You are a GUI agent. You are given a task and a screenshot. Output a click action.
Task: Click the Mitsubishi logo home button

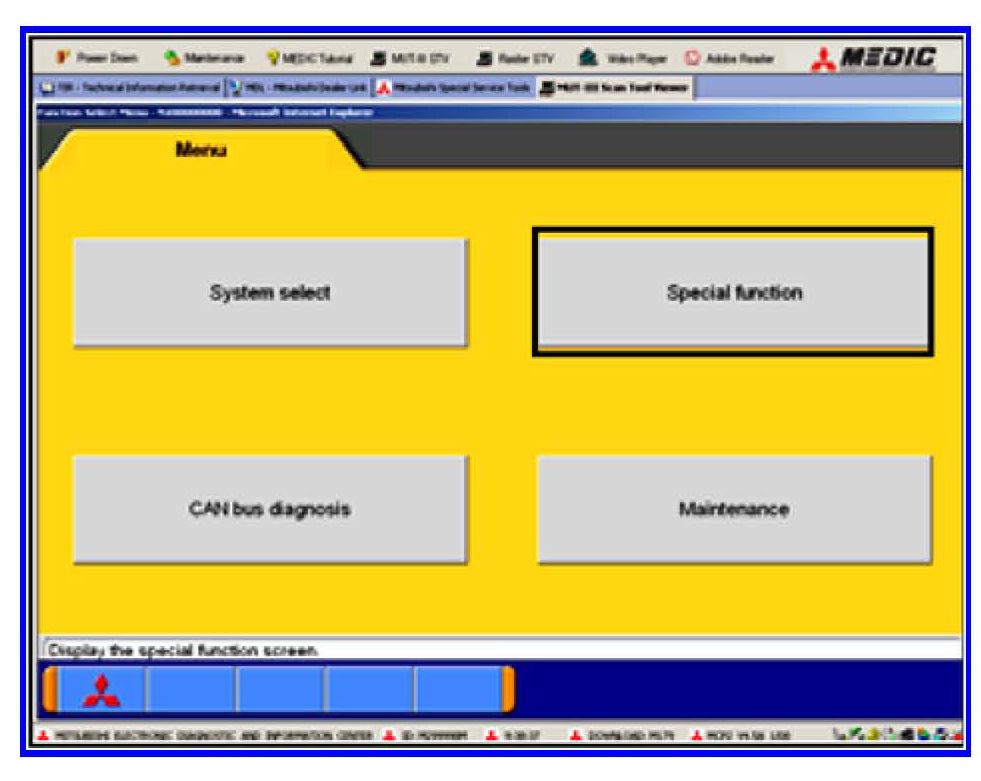(101, 690)
